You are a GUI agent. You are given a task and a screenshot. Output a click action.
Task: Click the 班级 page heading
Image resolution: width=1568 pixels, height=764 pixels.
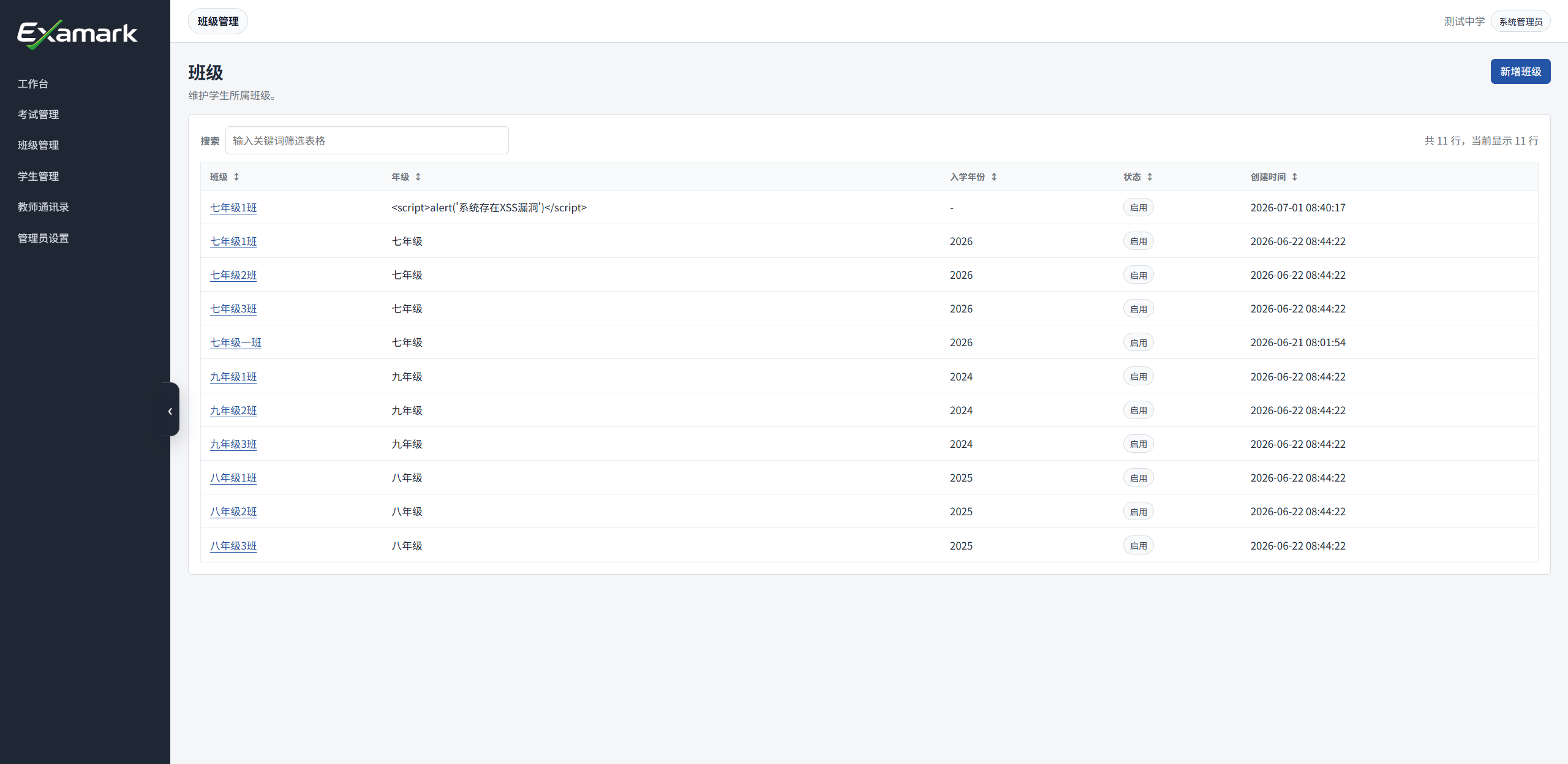click(x=206, y=73)
